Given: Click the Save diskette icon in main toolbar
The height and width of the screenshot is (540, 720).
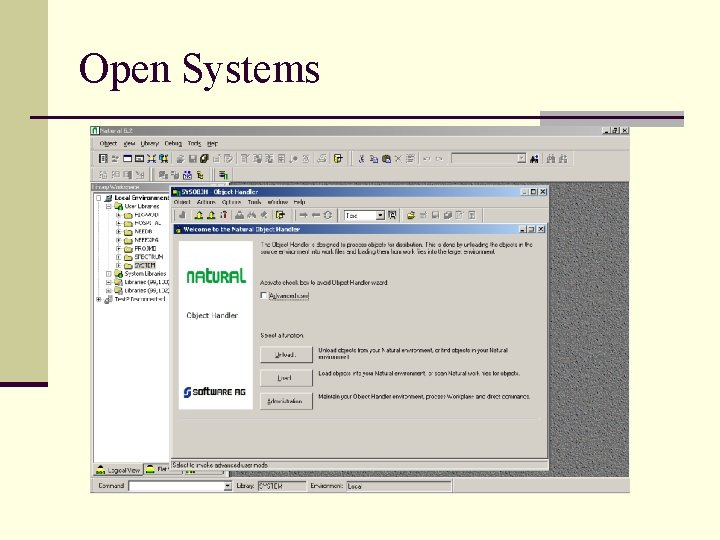Looking at the screenshot, I should pyautogui.click(x=192, y=159).
